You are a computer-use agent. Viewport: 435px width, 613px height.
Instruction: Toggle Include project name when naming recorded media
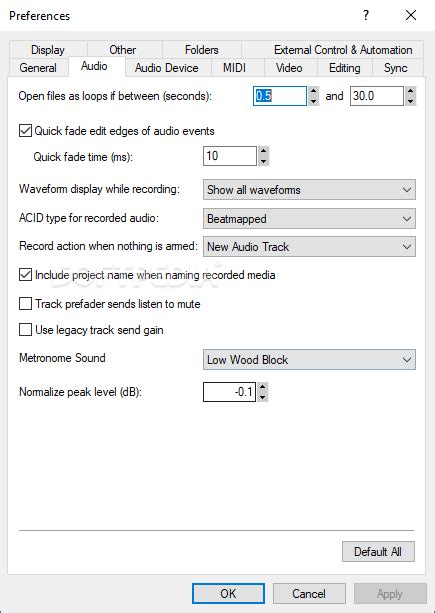click(25, 275)
